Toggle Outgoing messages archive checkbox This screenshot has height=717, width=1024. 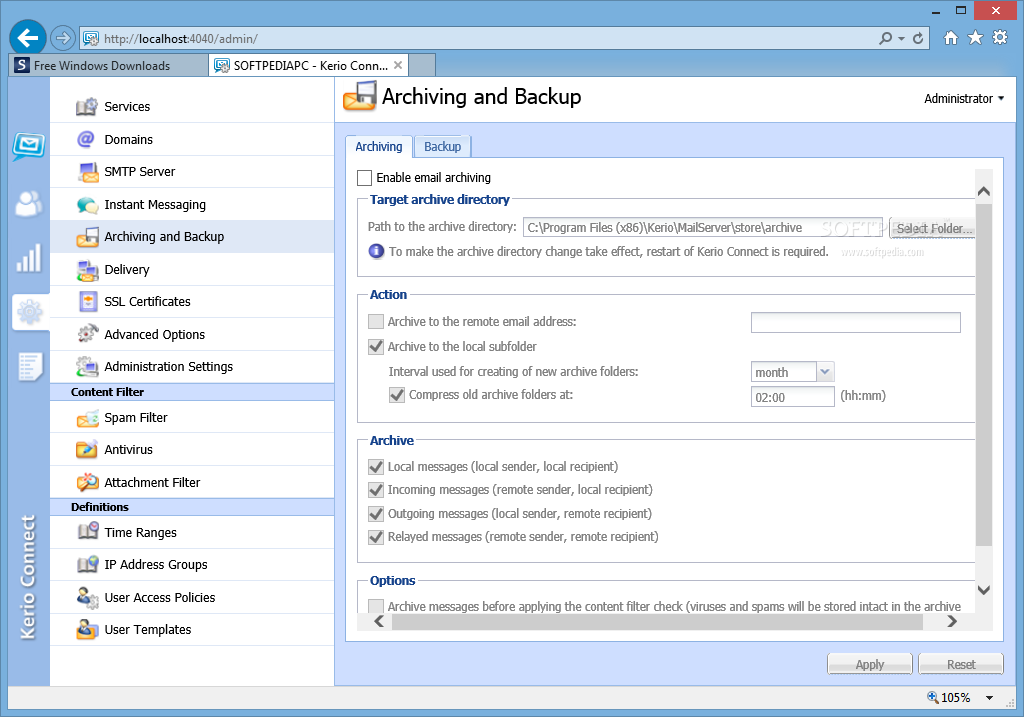[x=376, y=513]
